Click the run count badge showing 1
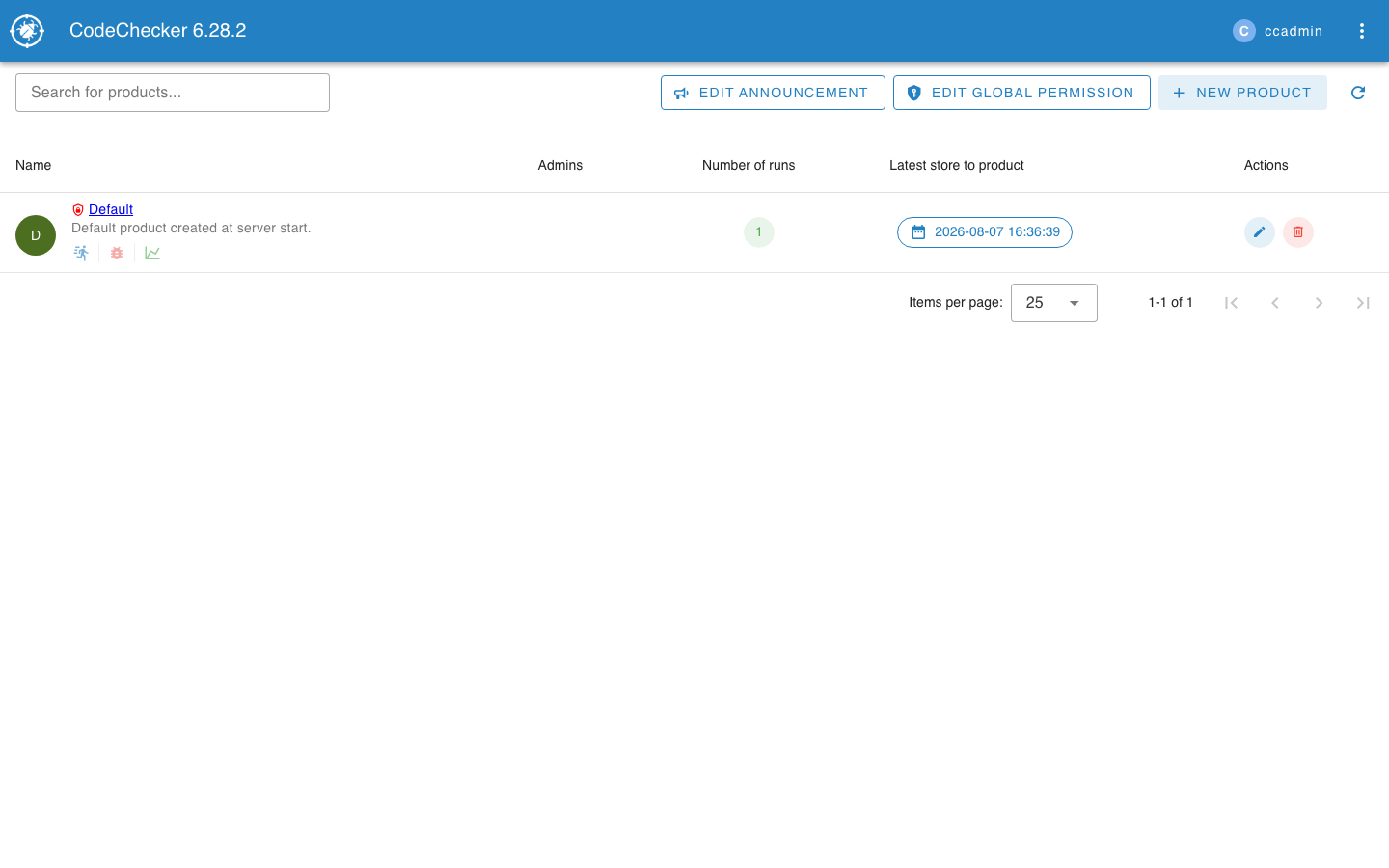The image size is (1389, 868). pyautogui.click(x=759, y=232)
